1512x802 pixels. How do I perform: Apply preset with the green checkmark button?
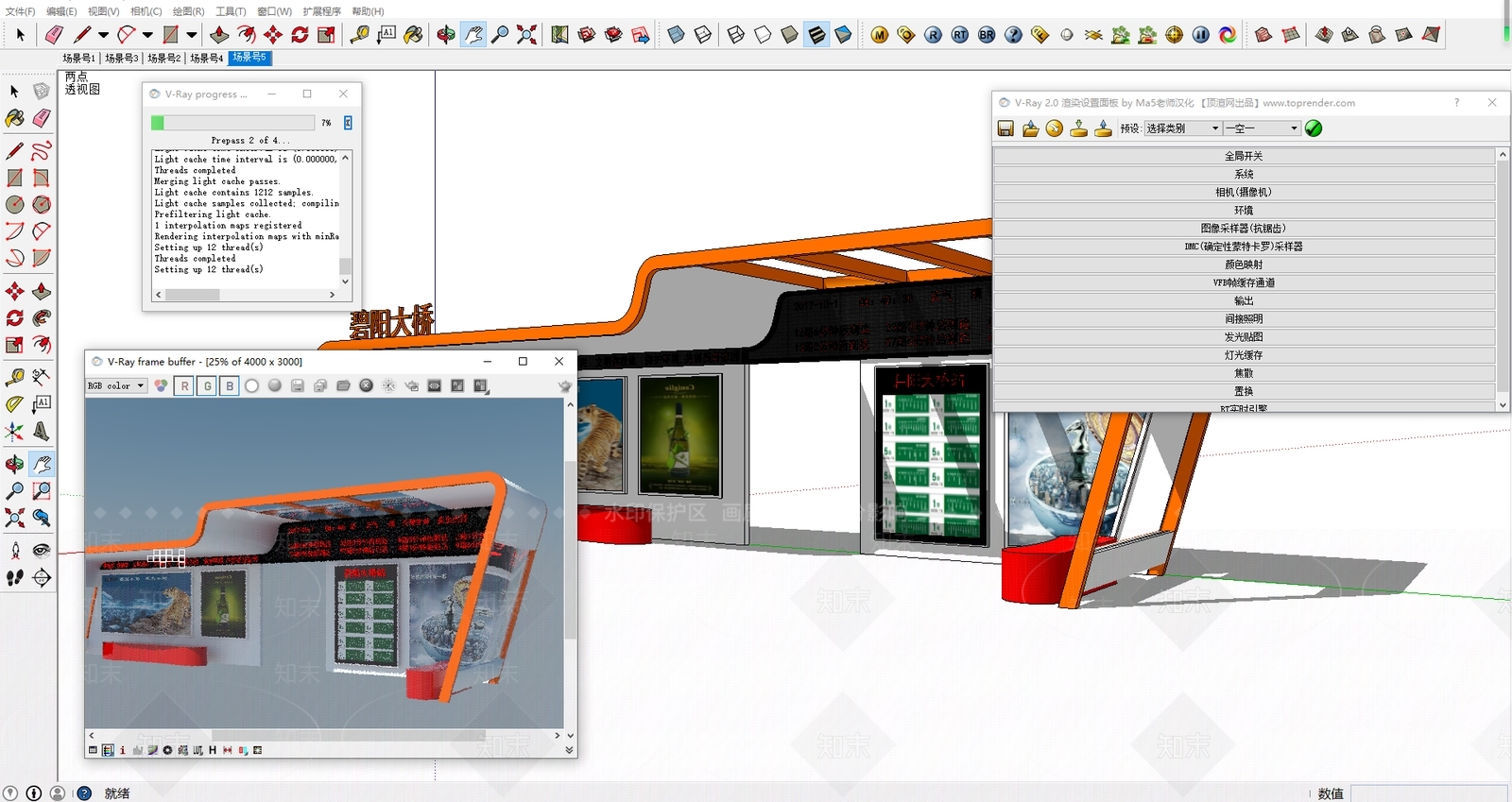(1314, 128)
